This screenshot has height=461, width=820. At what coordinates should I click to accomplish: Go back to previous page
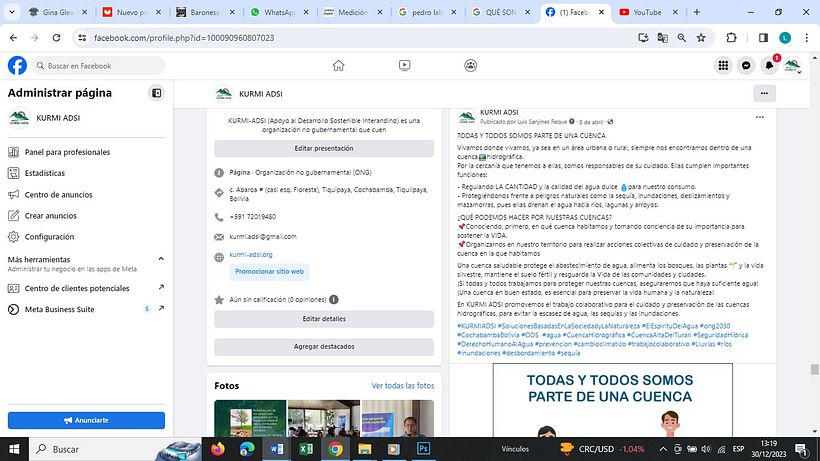coord(14,38)
